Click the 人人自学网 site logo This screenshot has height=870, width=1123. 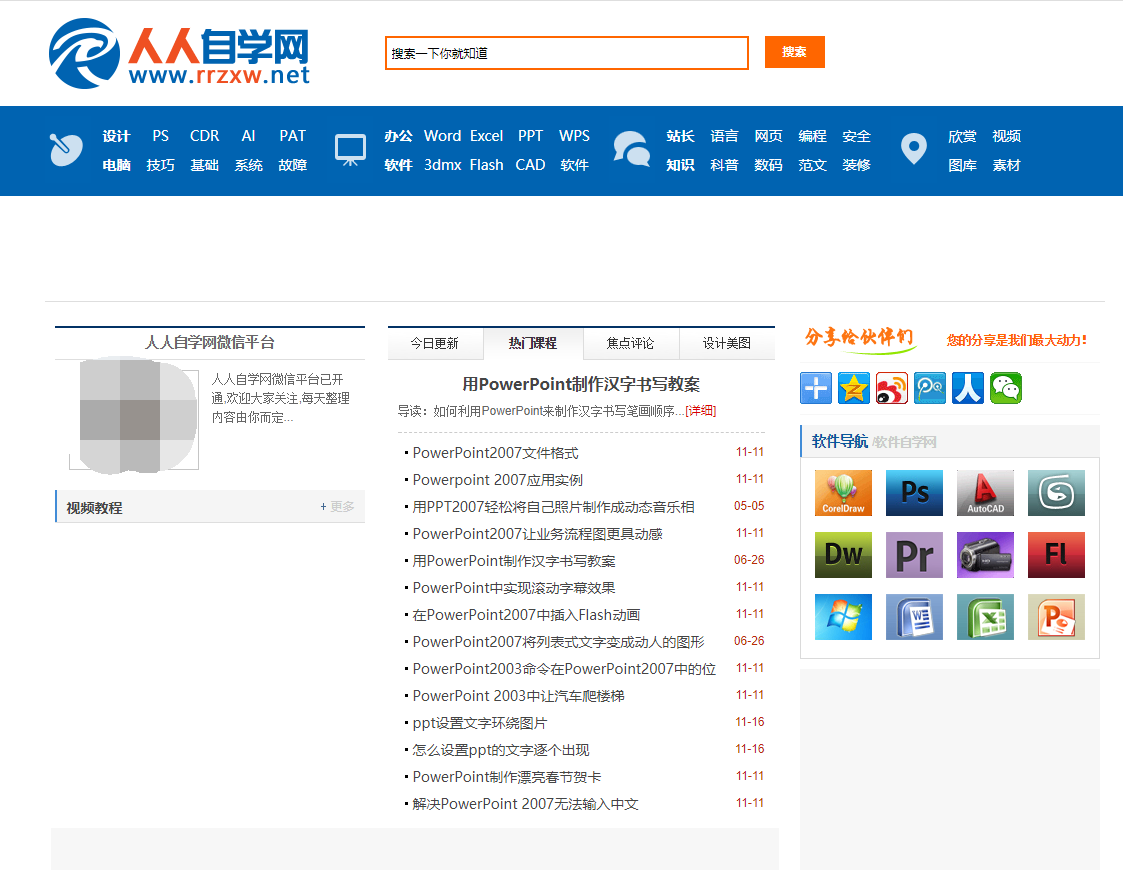coord(179,54)
